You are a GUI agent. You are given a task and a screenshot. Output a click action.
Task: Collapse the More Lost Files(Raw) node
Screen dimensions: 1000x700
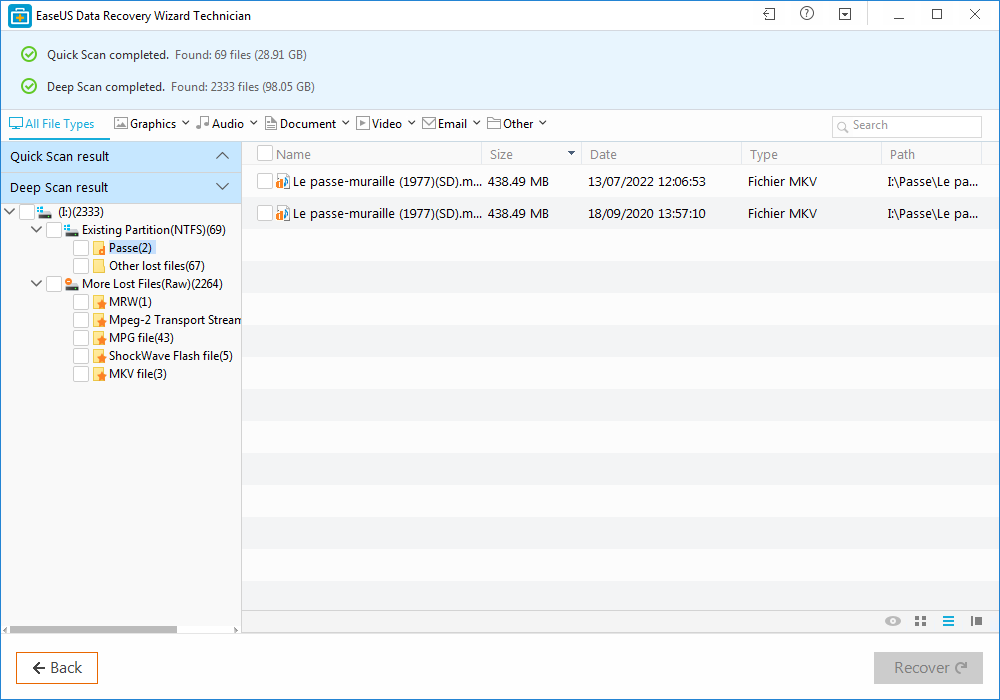tap(37, 283)
